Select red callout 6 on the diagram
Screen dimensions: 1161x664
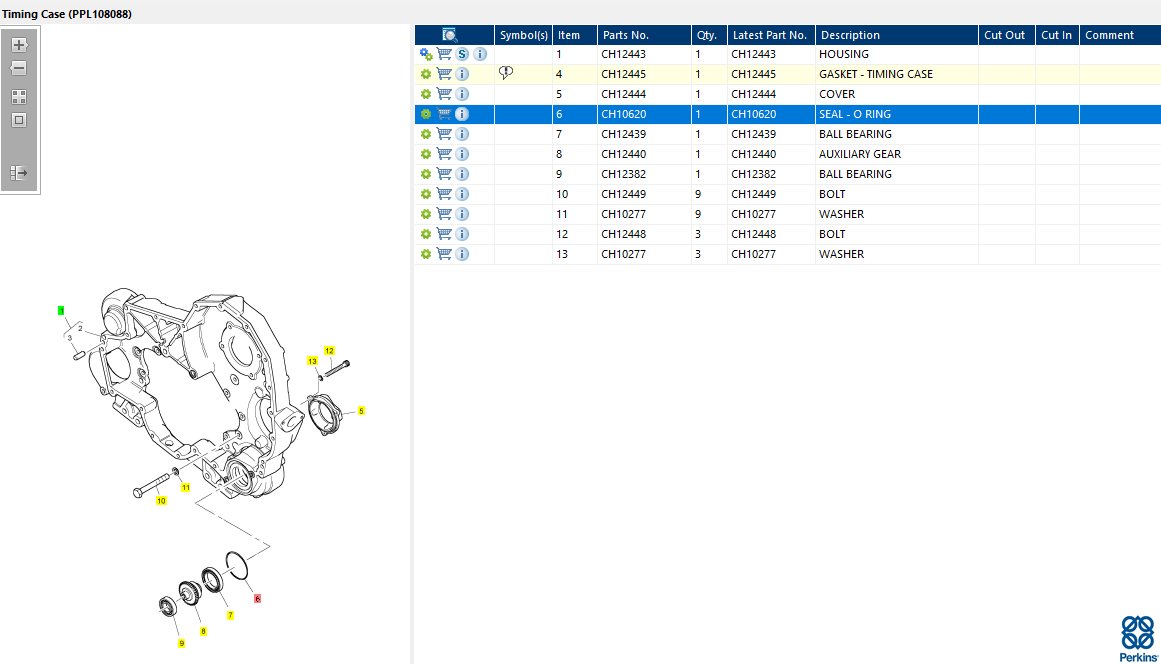[x=258, y=599]
